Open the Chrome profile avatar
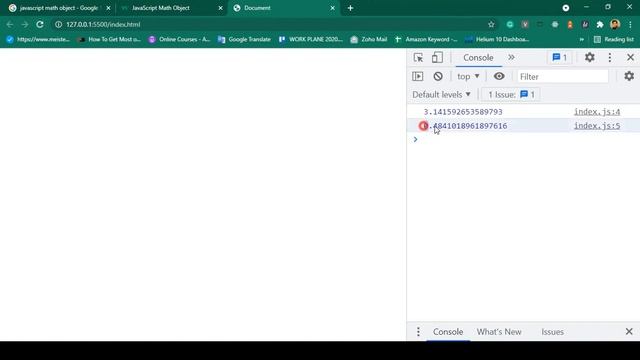 pyautogui.click(x=615, y=24)
